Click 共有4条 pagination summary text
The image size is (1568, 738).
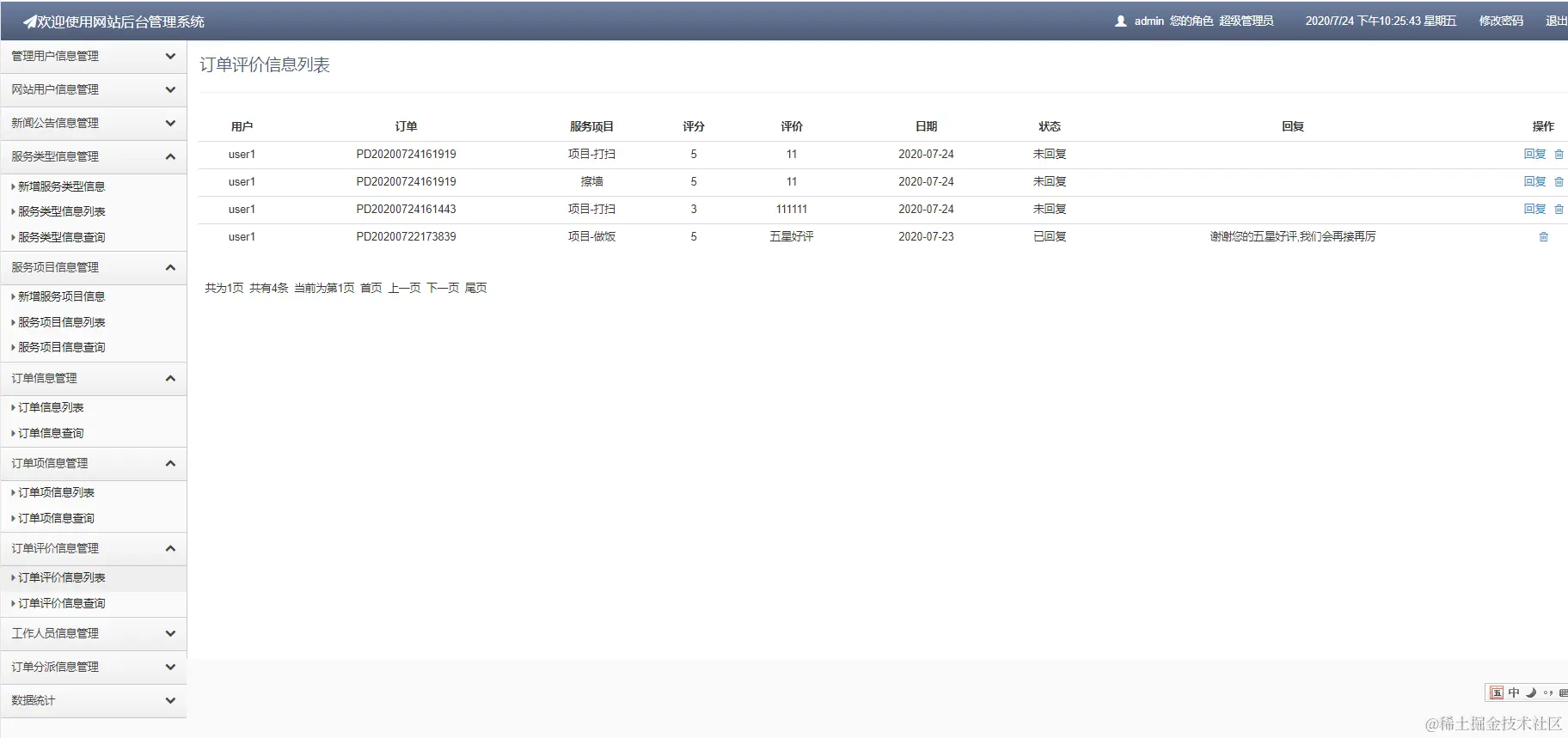(269, 288)
